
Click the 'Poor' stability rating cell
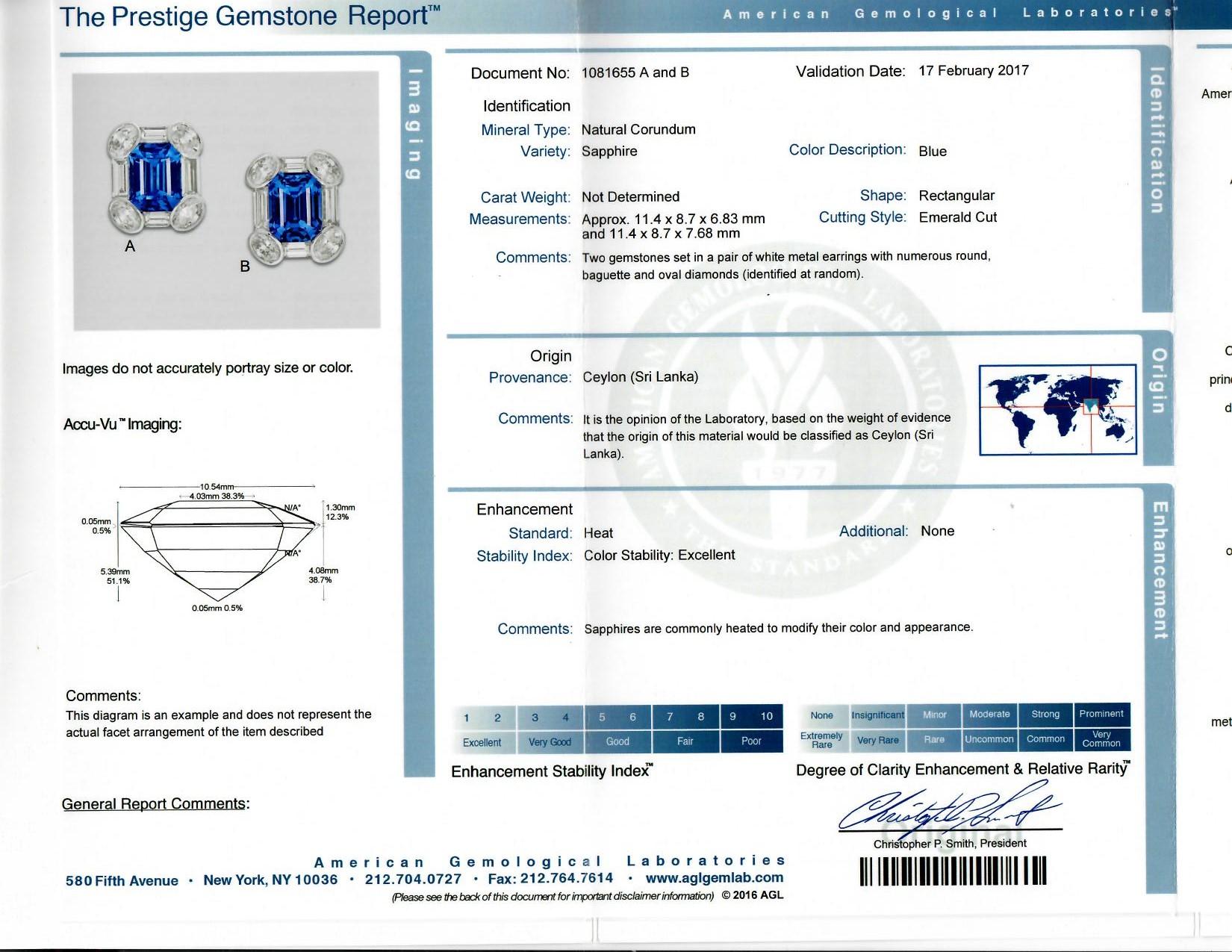(751, 741)
